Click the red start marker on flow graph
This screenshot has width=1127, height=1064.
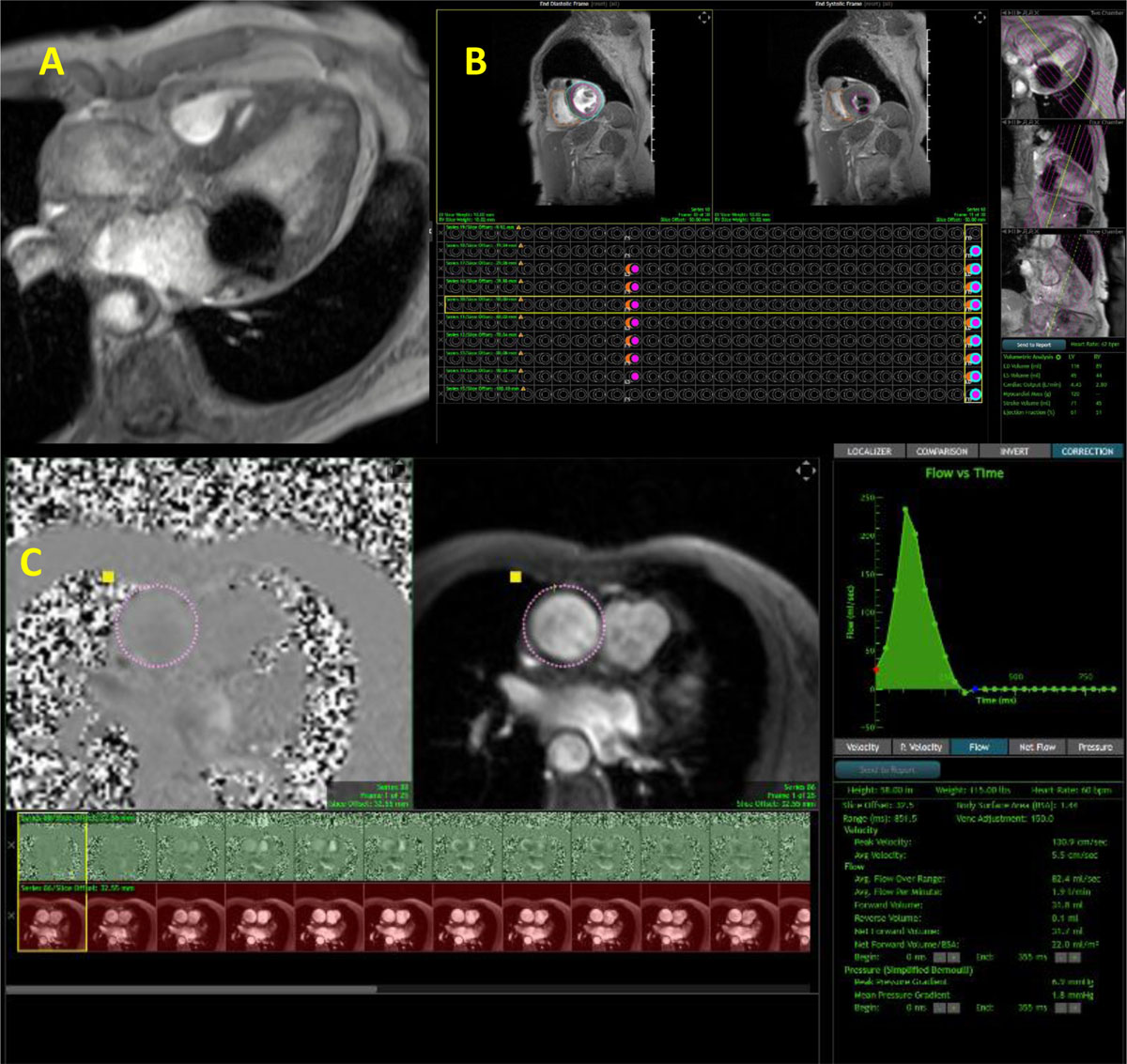coord(875,670)
